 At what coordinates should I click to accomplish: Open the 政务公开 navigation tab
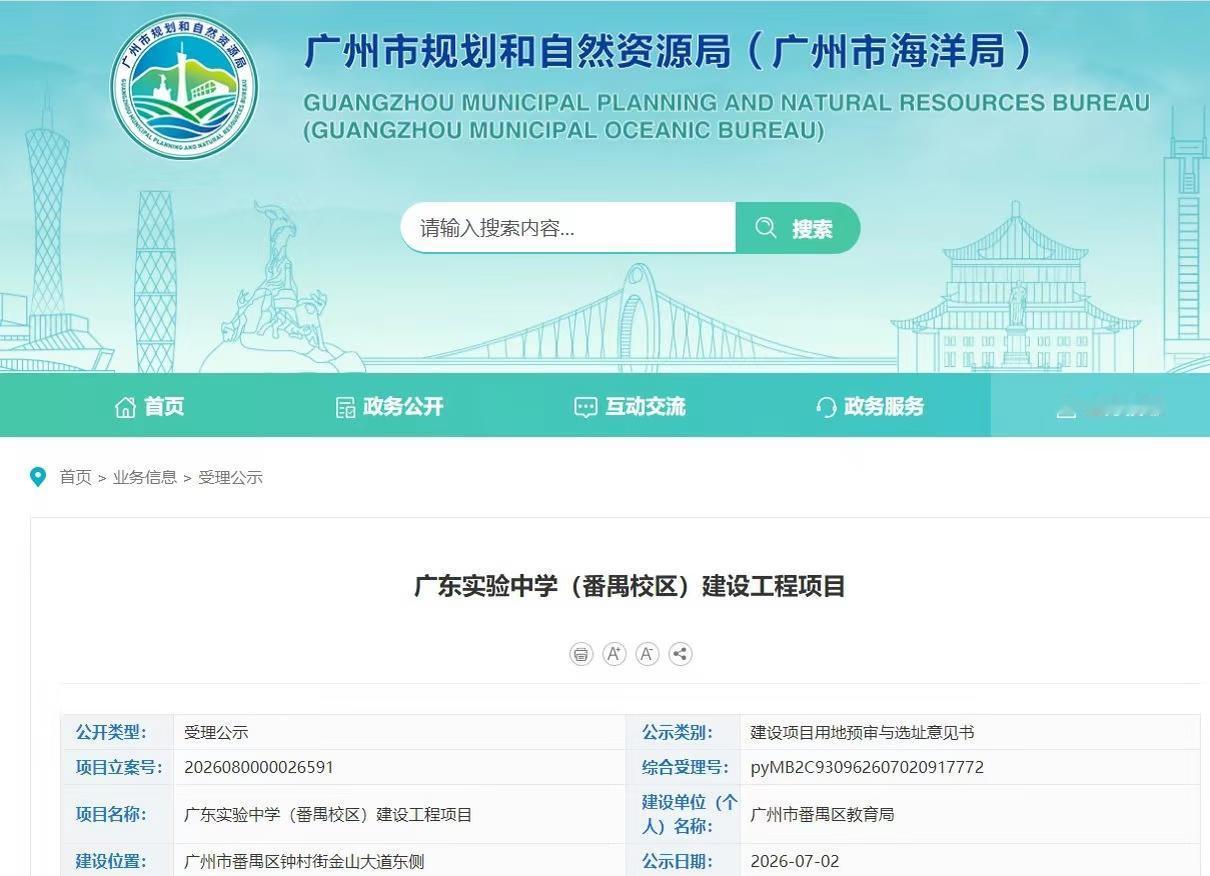(389, 406)
